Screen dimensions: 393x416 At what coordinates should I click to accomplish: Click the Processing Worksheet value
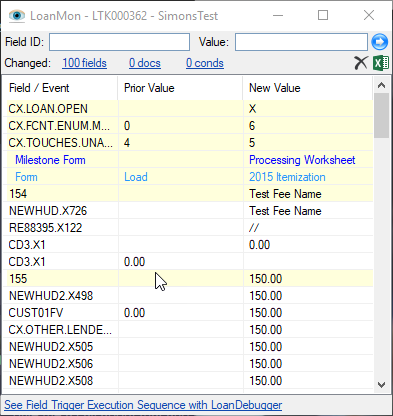tap(302, 160)
